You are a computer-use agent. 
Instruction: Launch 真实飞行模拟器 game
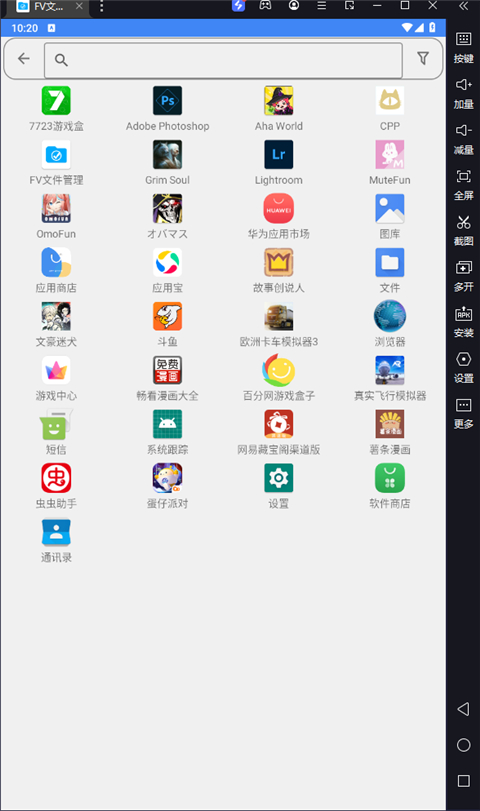point(389,370)
